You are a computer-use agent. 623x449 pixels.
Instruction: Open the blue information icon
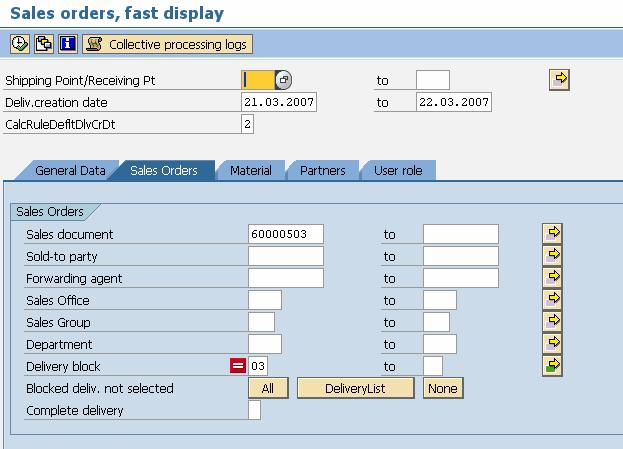pyautogui.click(x=68, y=44)
